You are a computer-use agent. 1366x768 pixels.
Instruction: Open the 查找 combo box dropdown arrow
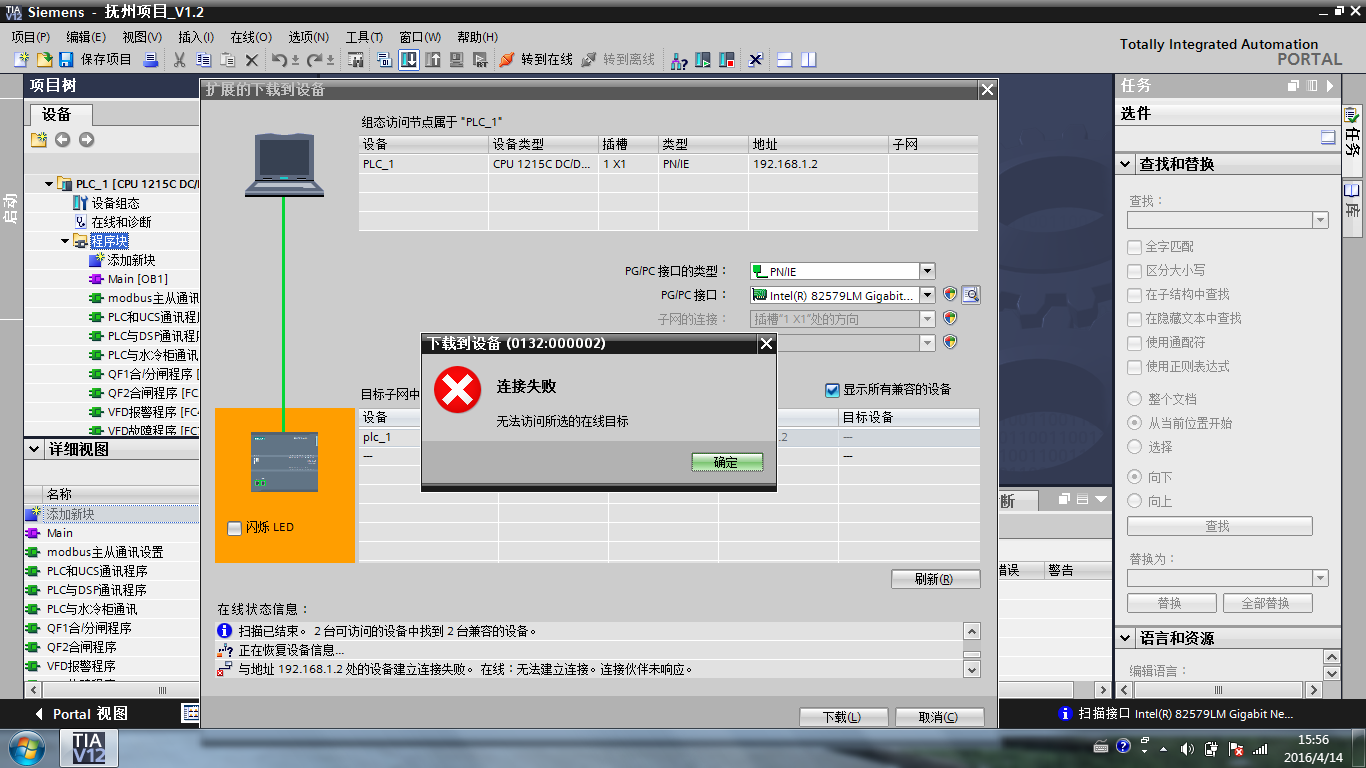1320,221
